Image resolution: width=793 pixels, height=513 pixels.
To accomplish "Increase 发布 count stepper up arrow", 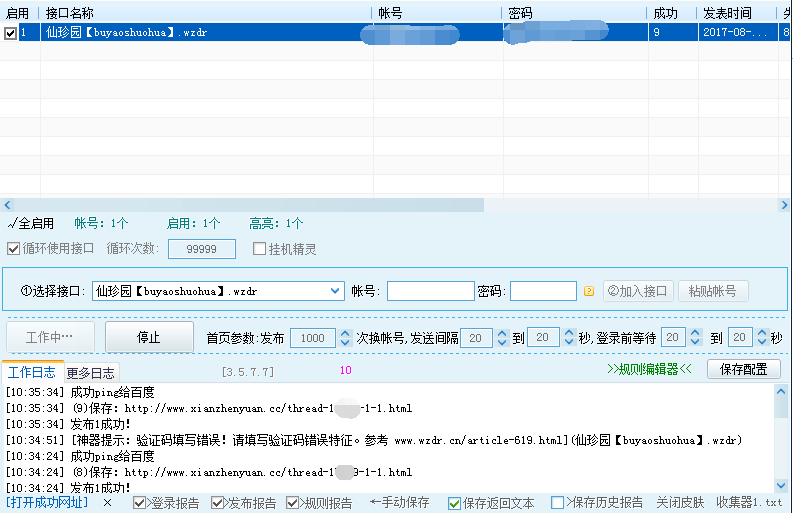I will [x=345, y=334].
